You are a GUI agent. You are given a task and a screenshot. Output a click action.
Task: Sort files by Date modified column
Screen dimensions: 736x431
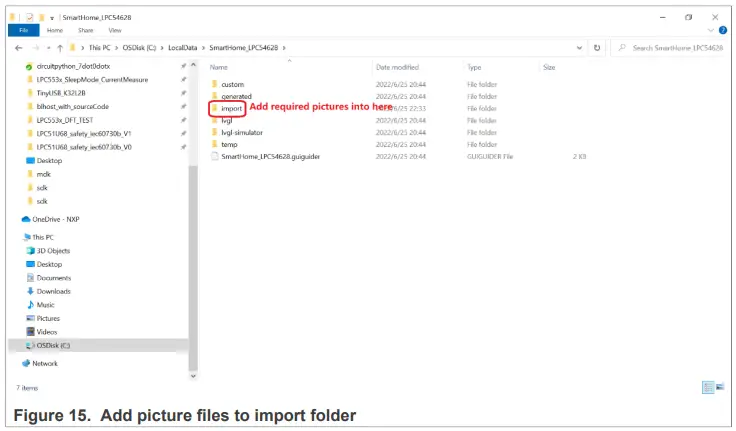397,67
